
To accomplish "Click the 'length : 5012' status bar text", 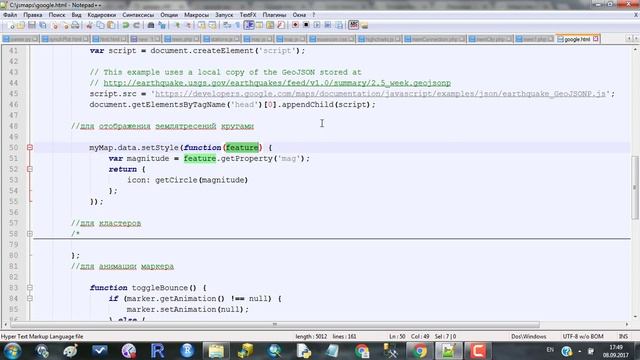I will pyautogui.click(x=311, y=336).
